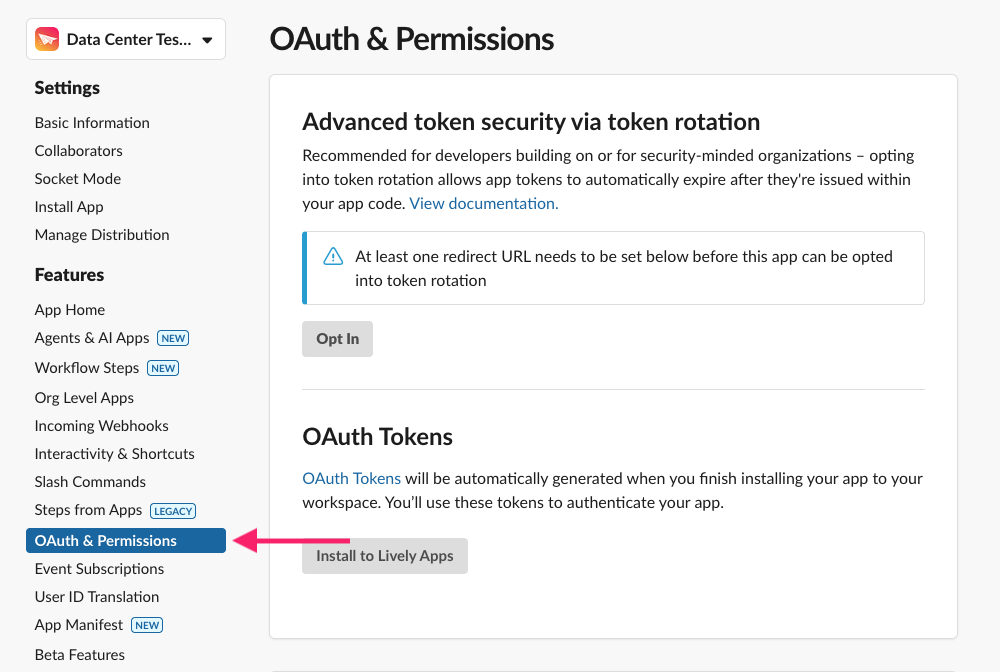The height and width of the screenshot is (672, 1000).
Task: Open the View documentation link
Action: tap(483, 202)
